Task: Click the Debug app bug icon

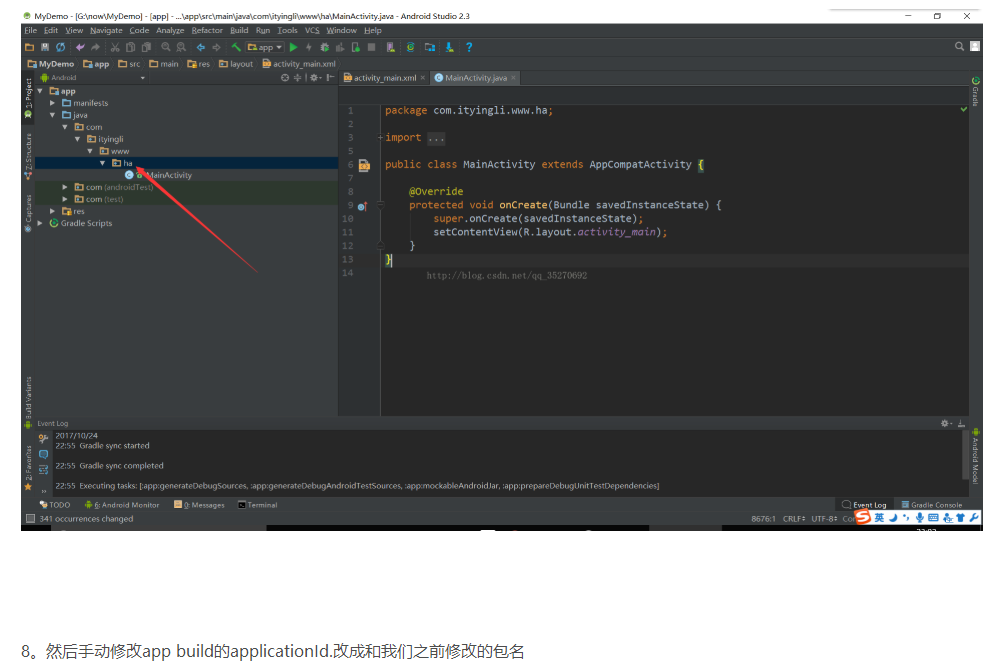Action: pos(325,47)
